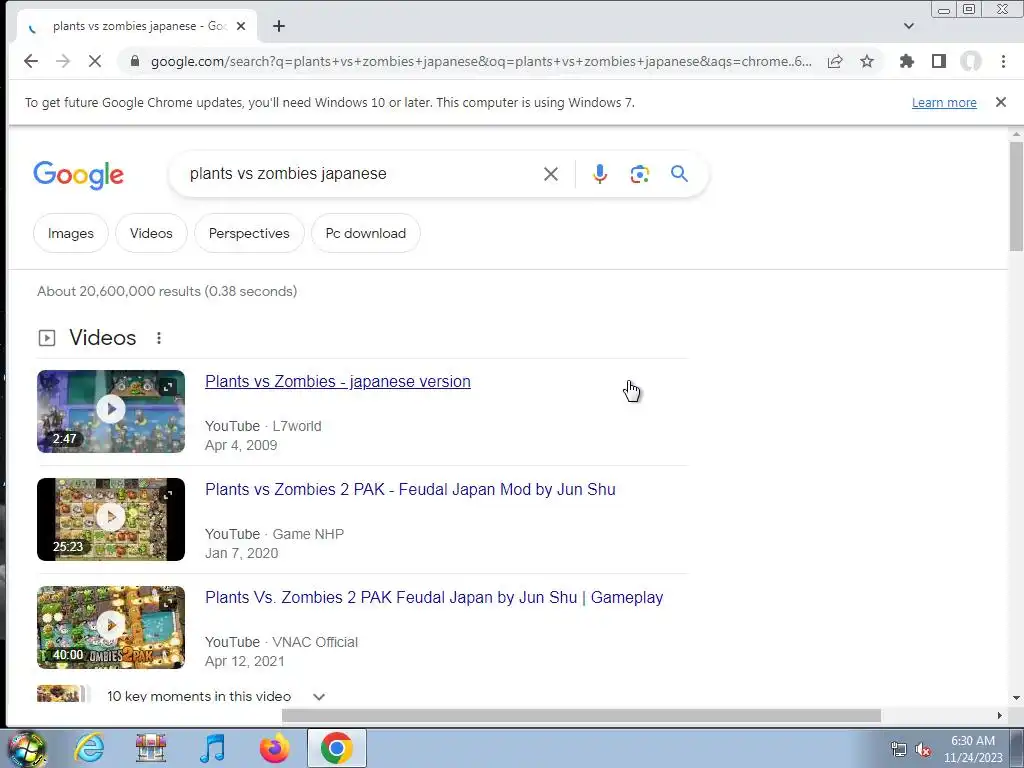Open the network tray icon
Screen dimensions: 1024x768
pos(899,749)
